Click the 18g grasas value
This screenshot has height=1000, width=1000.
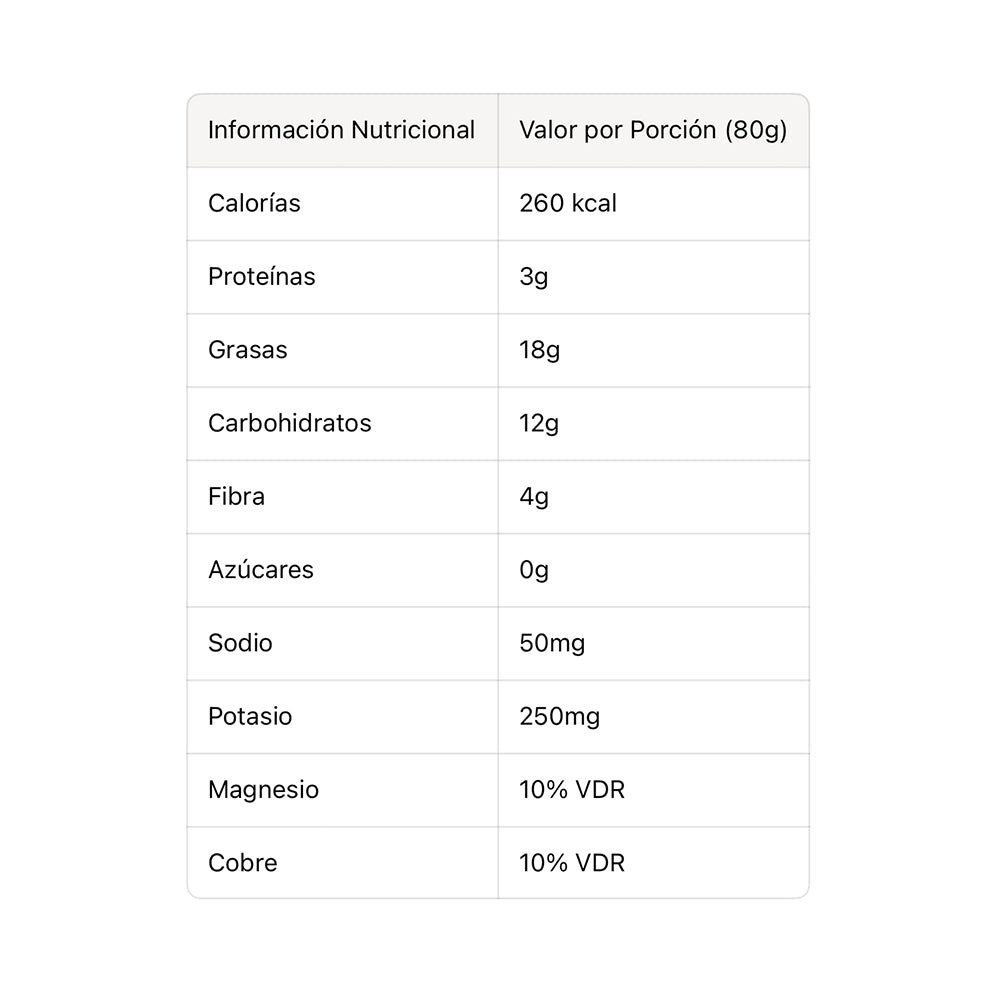pyautogui.click(x=539, y=350)
